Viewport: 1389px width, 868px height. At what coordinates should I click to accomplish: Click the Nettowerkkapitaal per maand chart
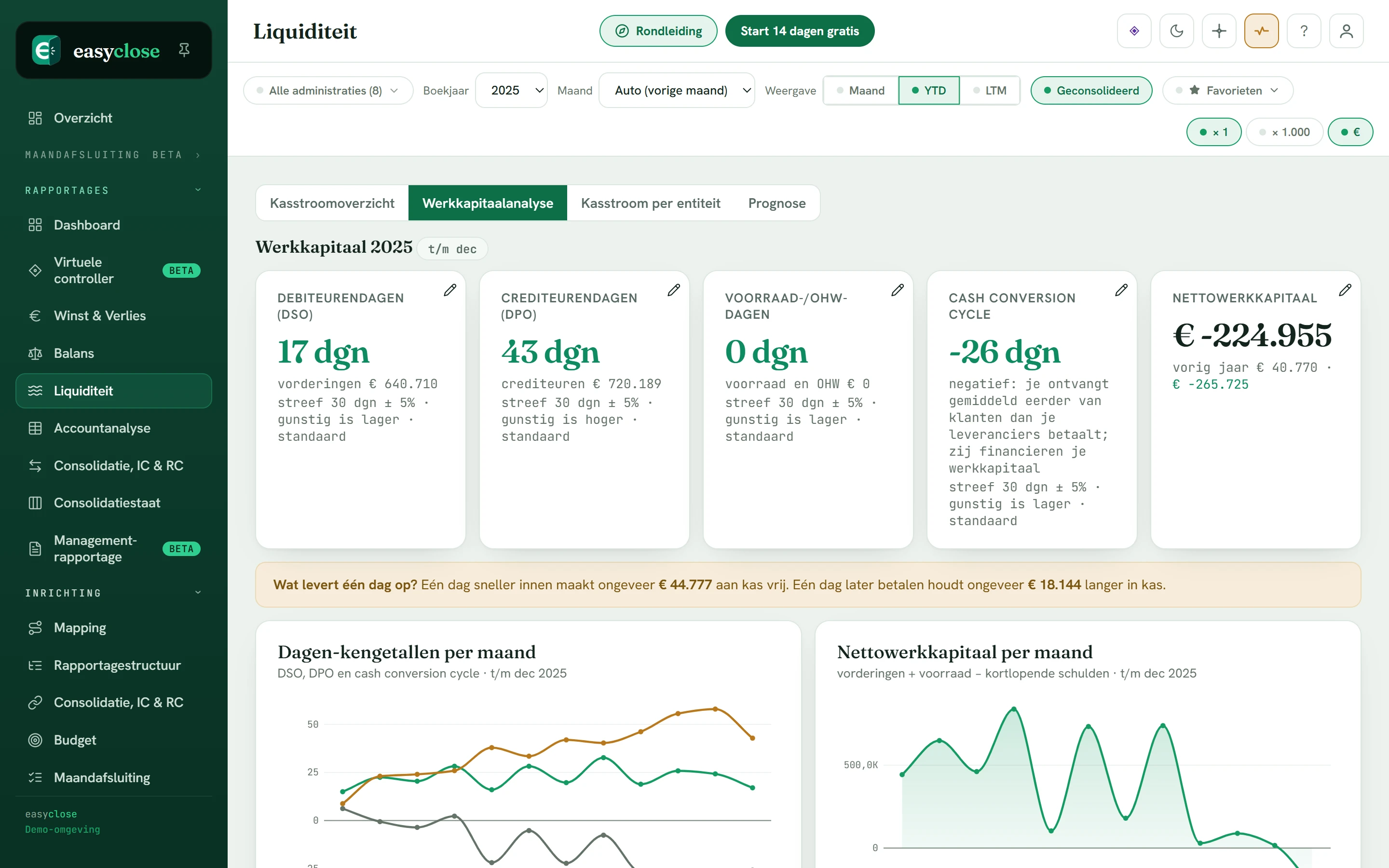[1088, 745]
